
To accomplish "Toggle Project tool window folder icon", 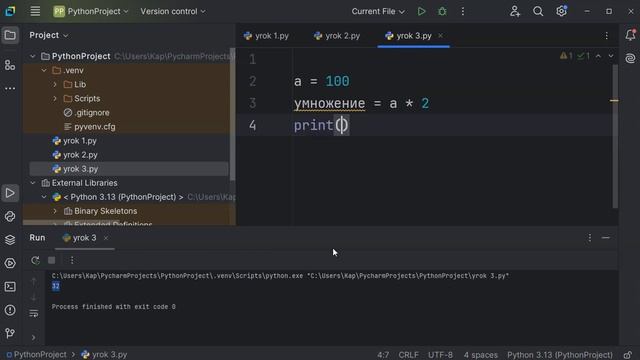I will click(10, 35).
